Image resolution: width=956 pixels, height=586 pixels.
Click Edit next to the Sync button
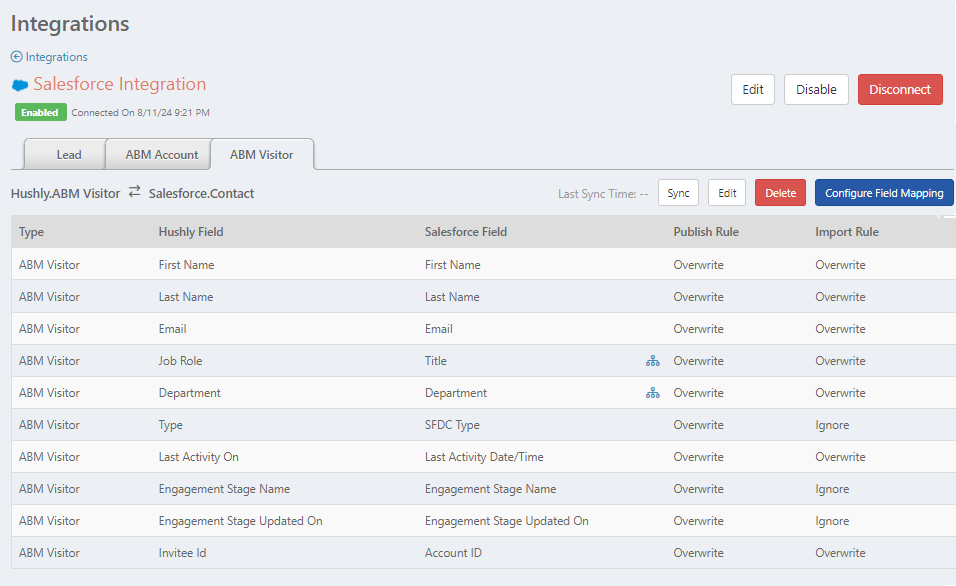[727, 193]
